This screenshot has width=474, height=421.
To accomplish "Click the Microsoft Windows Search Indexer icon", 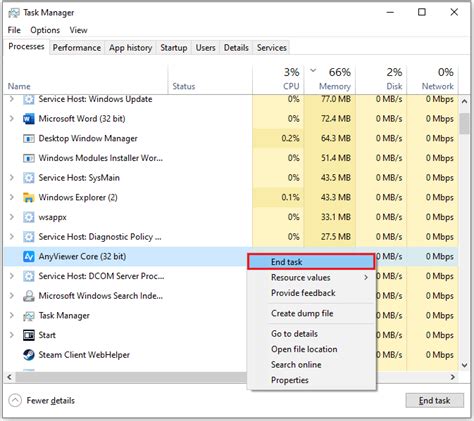I will click(x=29, y=296).
